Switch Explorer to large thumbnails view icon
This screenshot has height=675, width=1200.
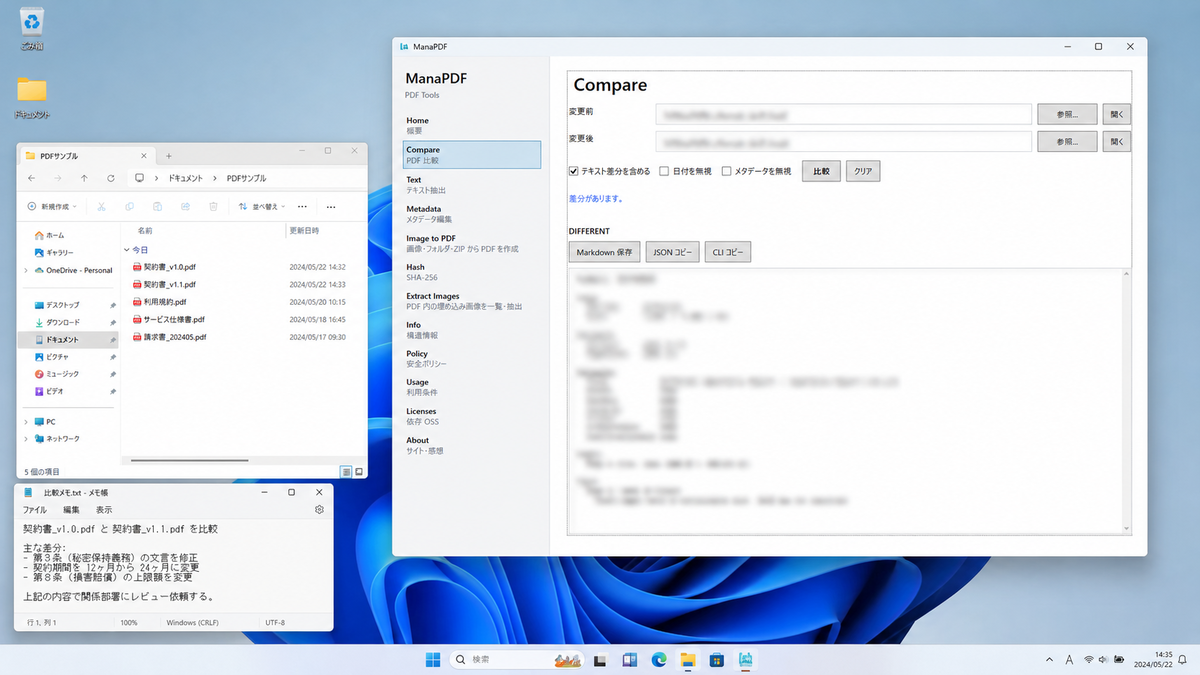pos(358,471)
